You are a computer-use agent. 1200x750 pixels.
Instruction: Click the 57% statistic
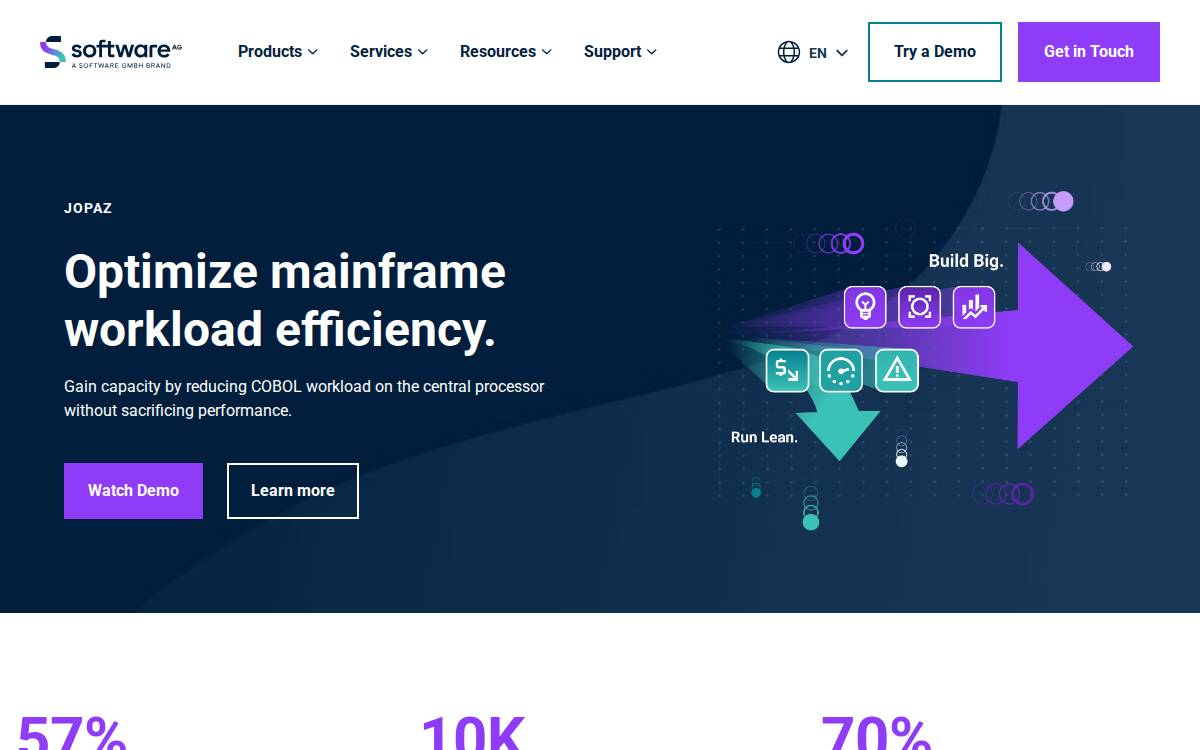pos(72,735)
